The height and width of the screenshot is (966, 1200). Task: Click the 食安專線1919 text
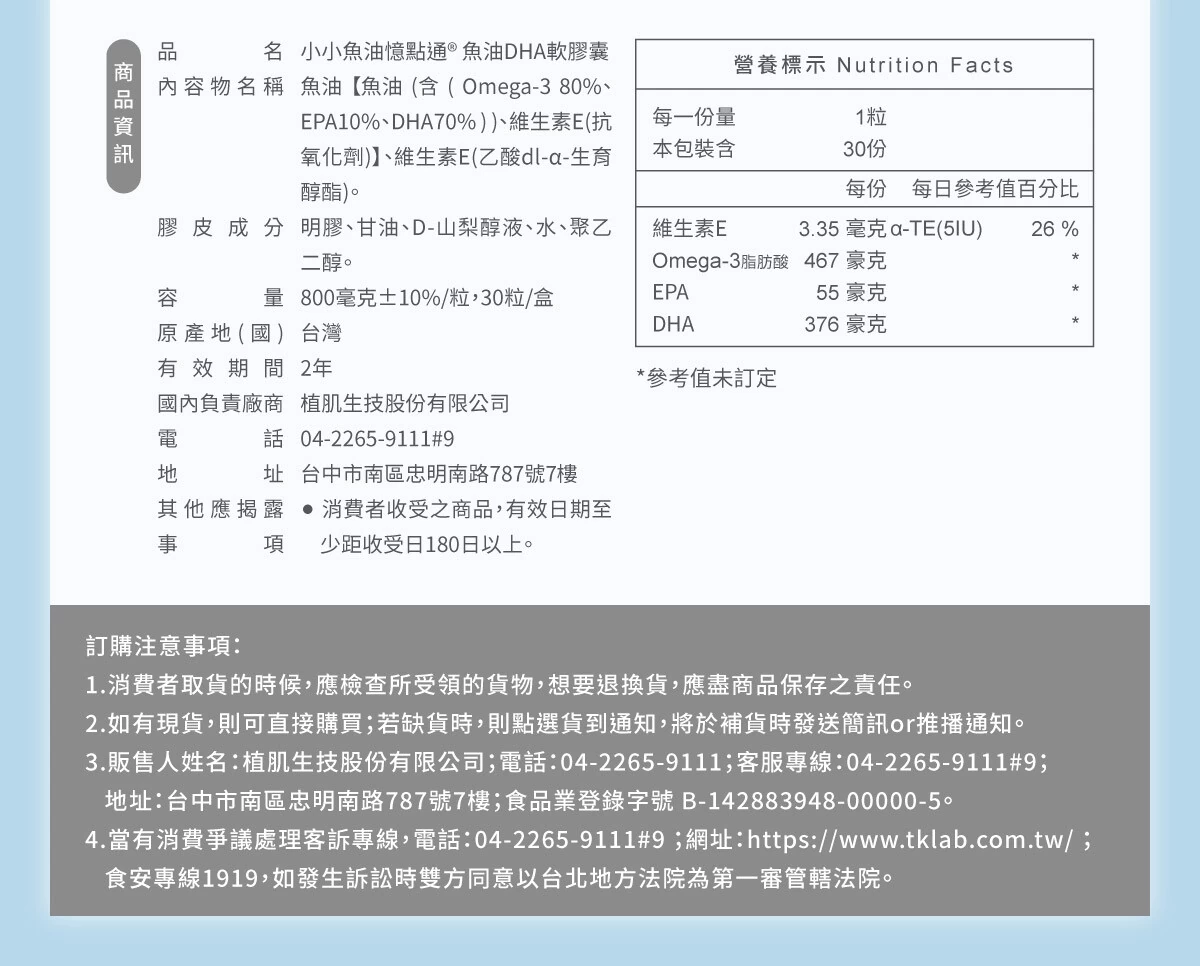pyautogui.click(x=183, y=878)
